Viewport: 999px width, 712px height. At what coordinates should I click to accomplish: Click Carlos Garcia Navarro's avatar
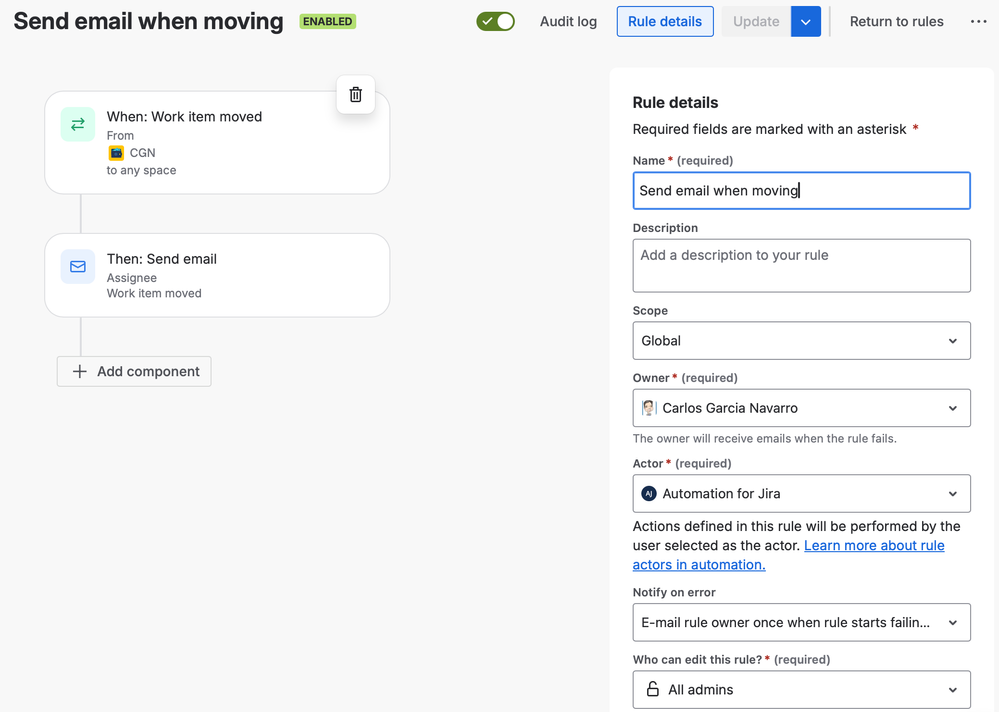click(x=649, y=408)
